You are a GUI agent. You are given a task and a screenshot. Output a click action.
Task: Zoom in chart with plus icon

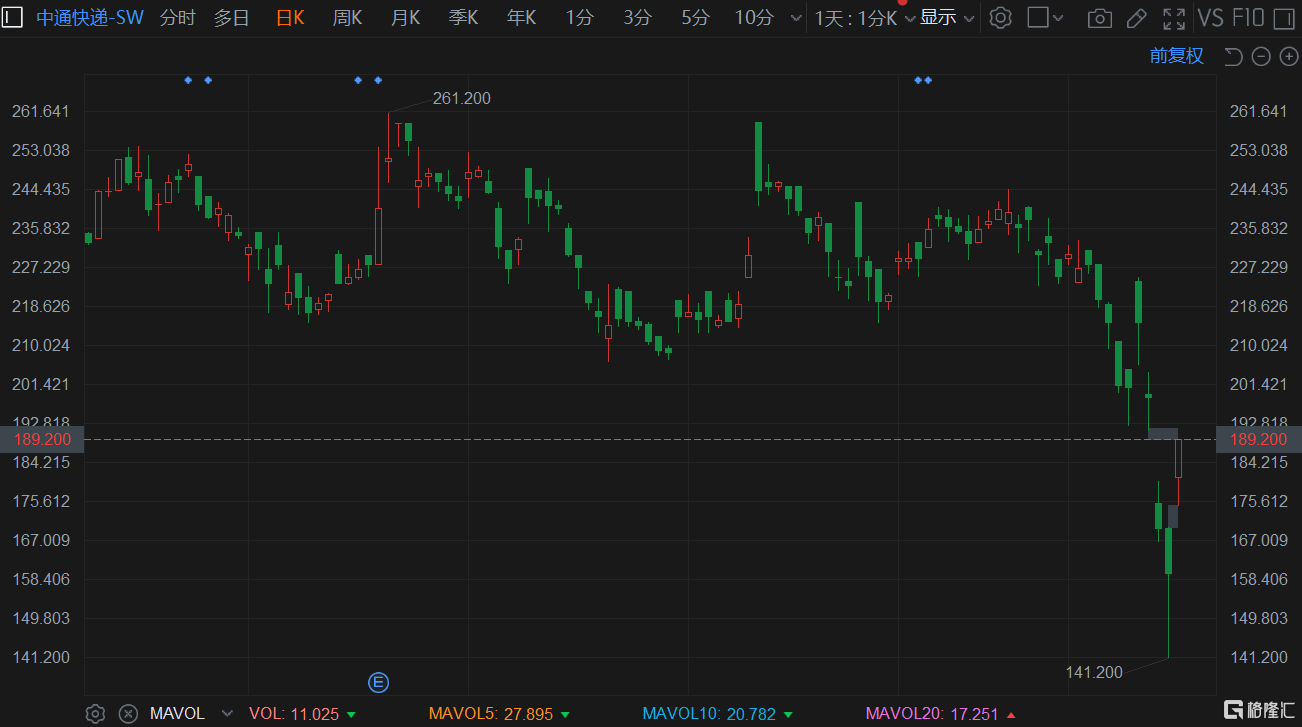[x=1288, y=57]
